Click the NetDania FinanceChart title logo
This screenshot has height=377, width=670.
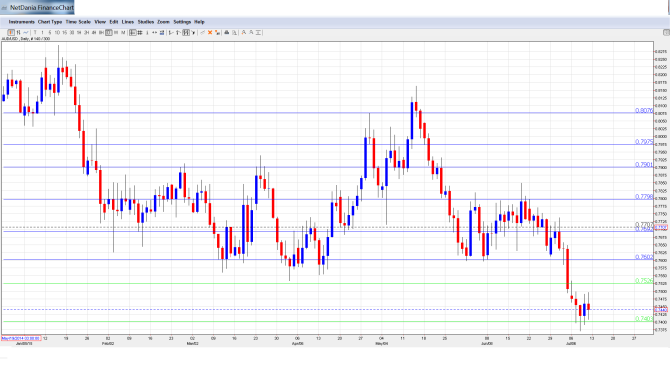click(x=37, y=7)
